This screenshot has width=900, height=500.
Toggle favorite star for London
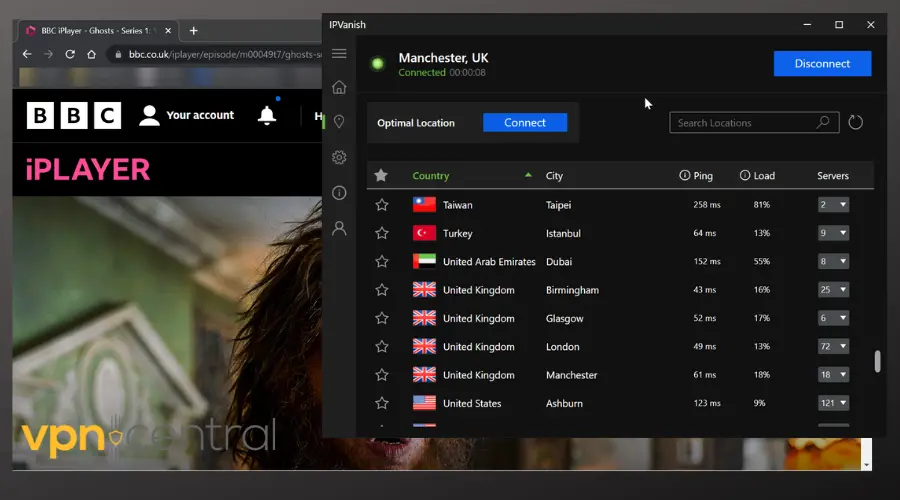click(x=382, y=347)
